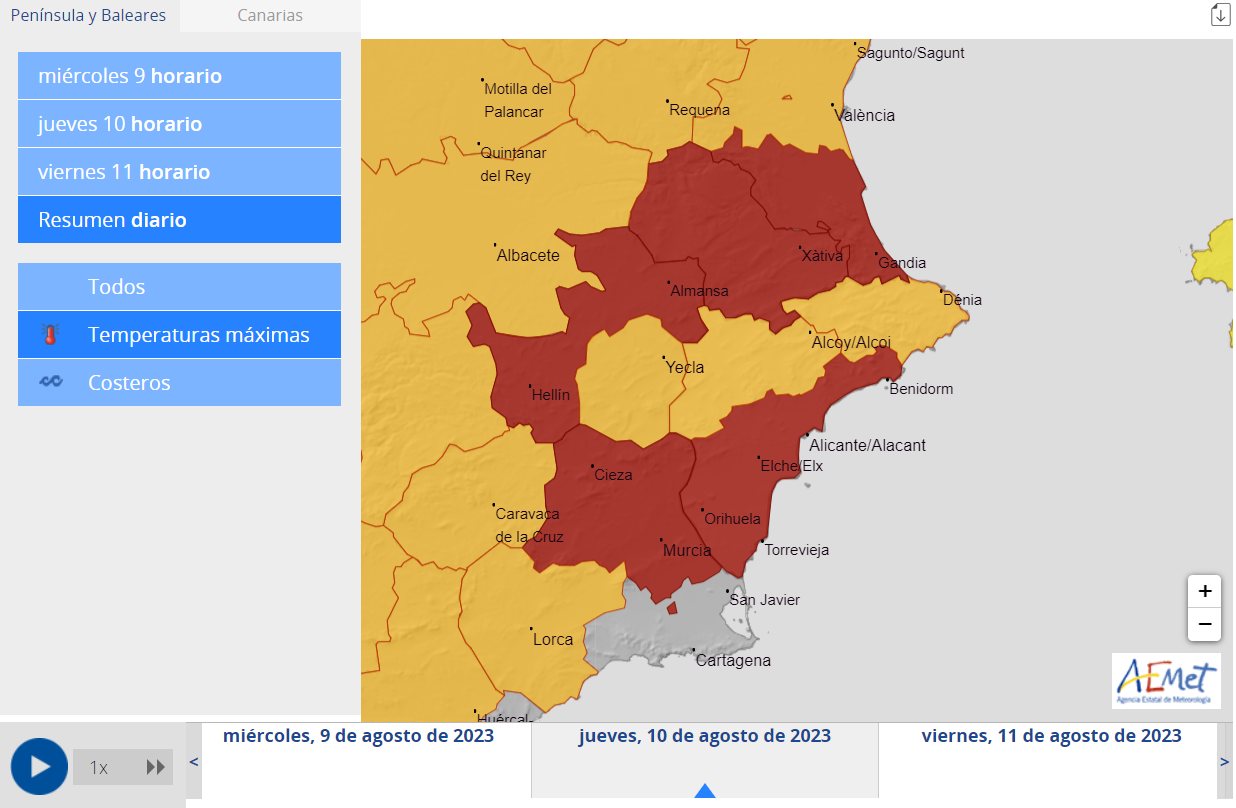Select the thermometer Temperaturas máximas filter
This screenshot has width=1236, height=808.
(179, 335)
